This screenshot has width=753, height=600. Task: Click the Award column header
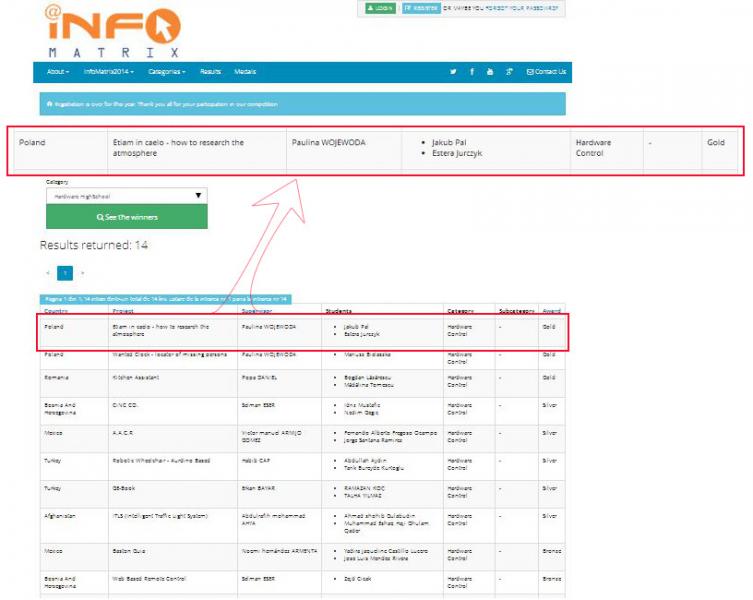pyautogui.click(x=551, y=311)
